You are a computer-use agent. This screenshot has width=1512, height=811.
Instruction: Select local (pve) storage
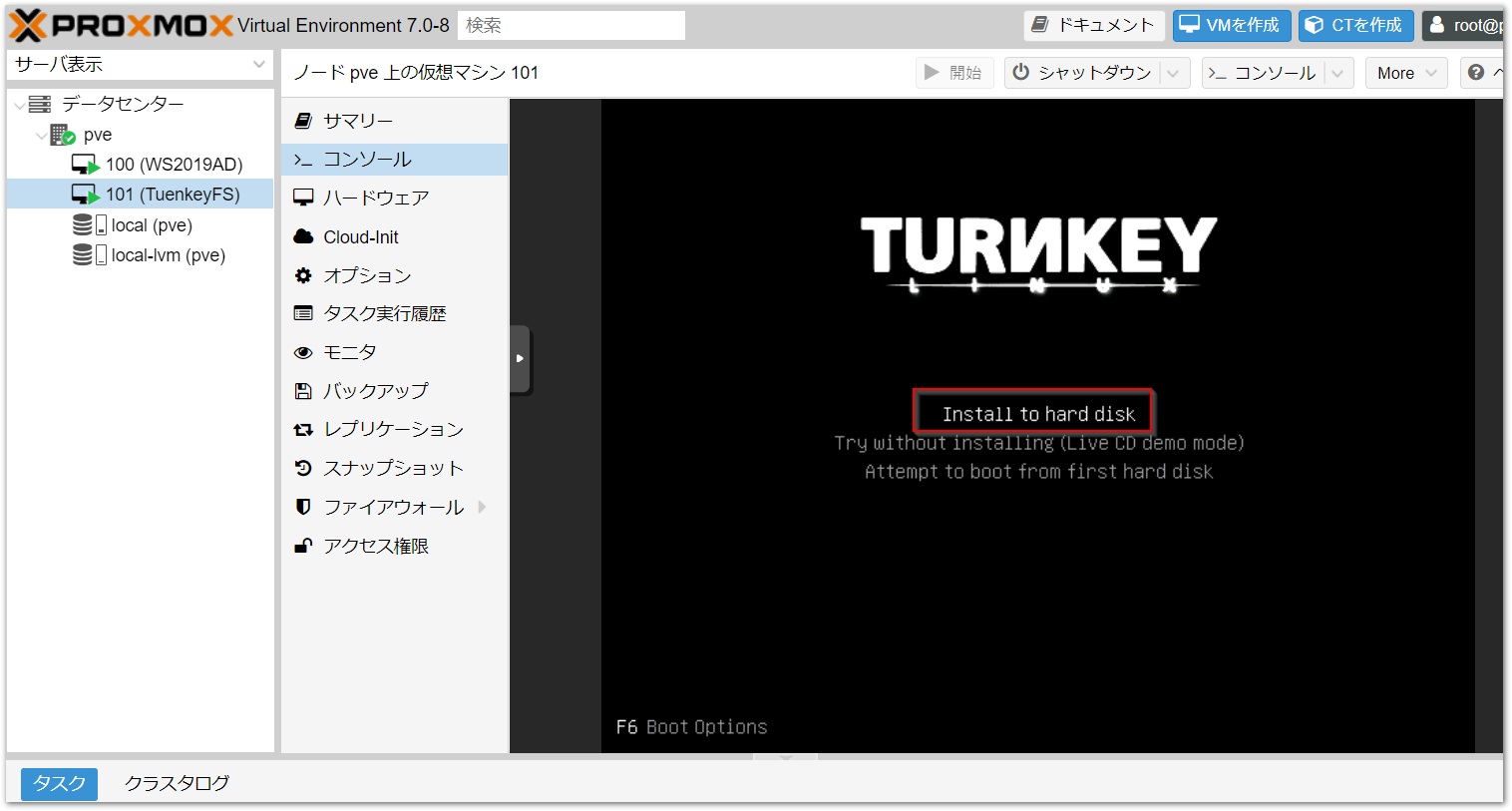pos(152,225)
